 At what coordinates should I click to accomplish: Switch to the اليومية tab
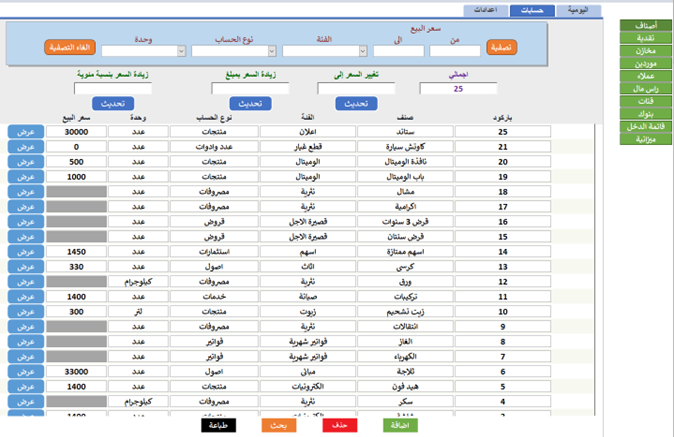point(578,10)
